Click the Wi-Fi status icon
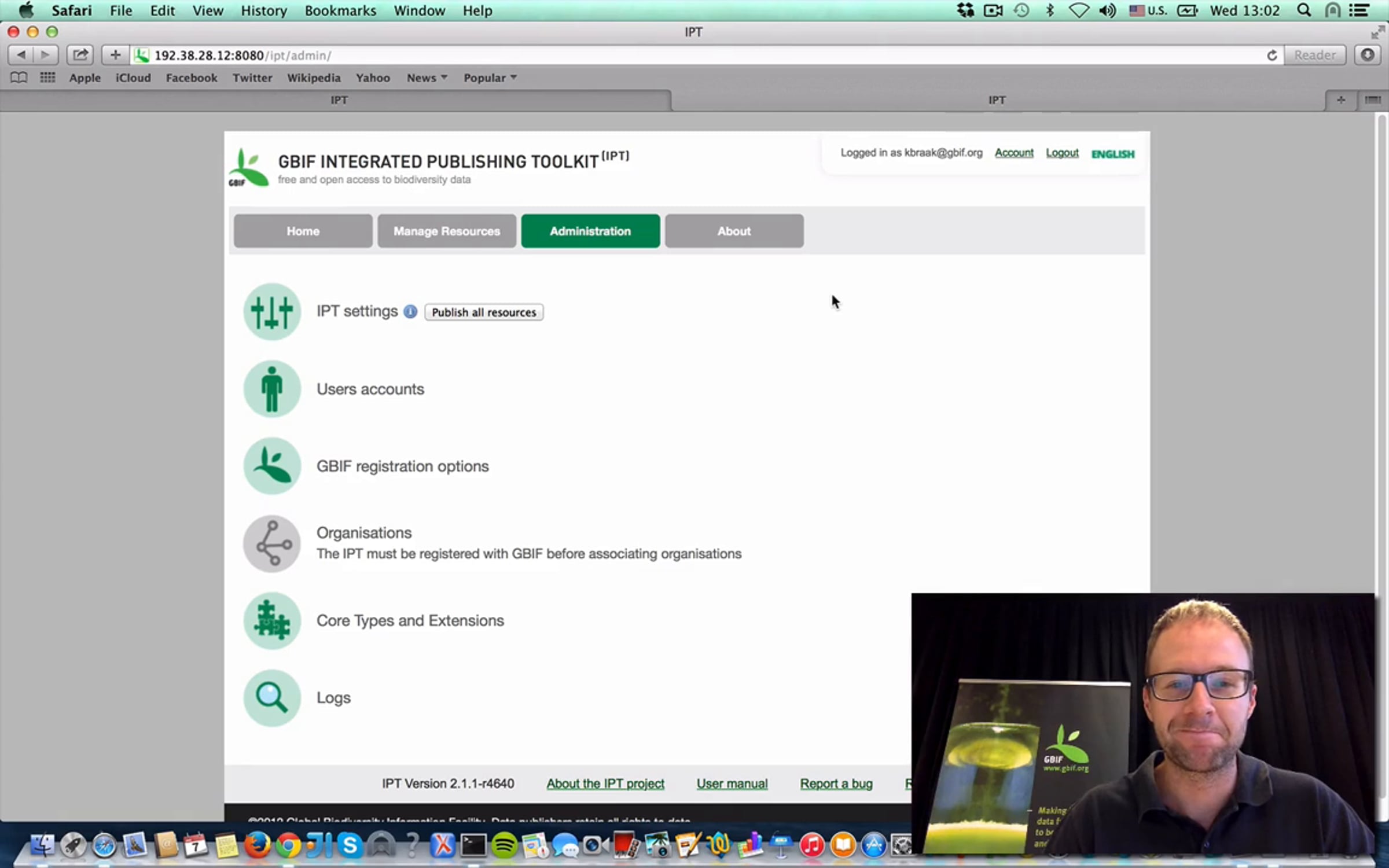 coord(1079,10)
